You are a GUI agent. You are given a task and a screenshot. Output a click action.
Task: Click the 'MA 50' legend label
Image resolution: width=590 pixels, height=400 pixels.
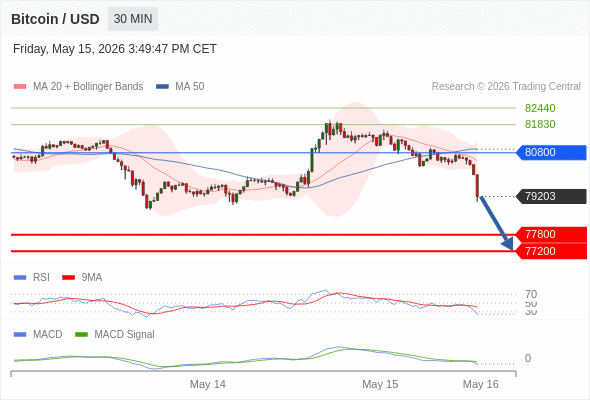coord(190,87)
